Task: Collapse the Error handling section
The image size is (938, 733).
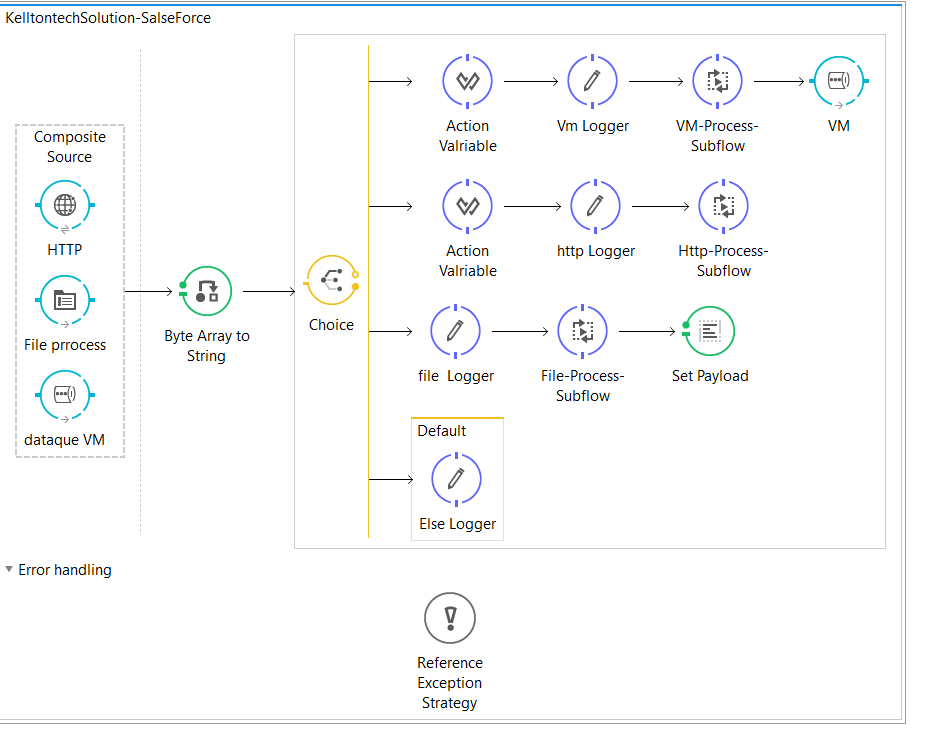Action: [x=9, y=570]
